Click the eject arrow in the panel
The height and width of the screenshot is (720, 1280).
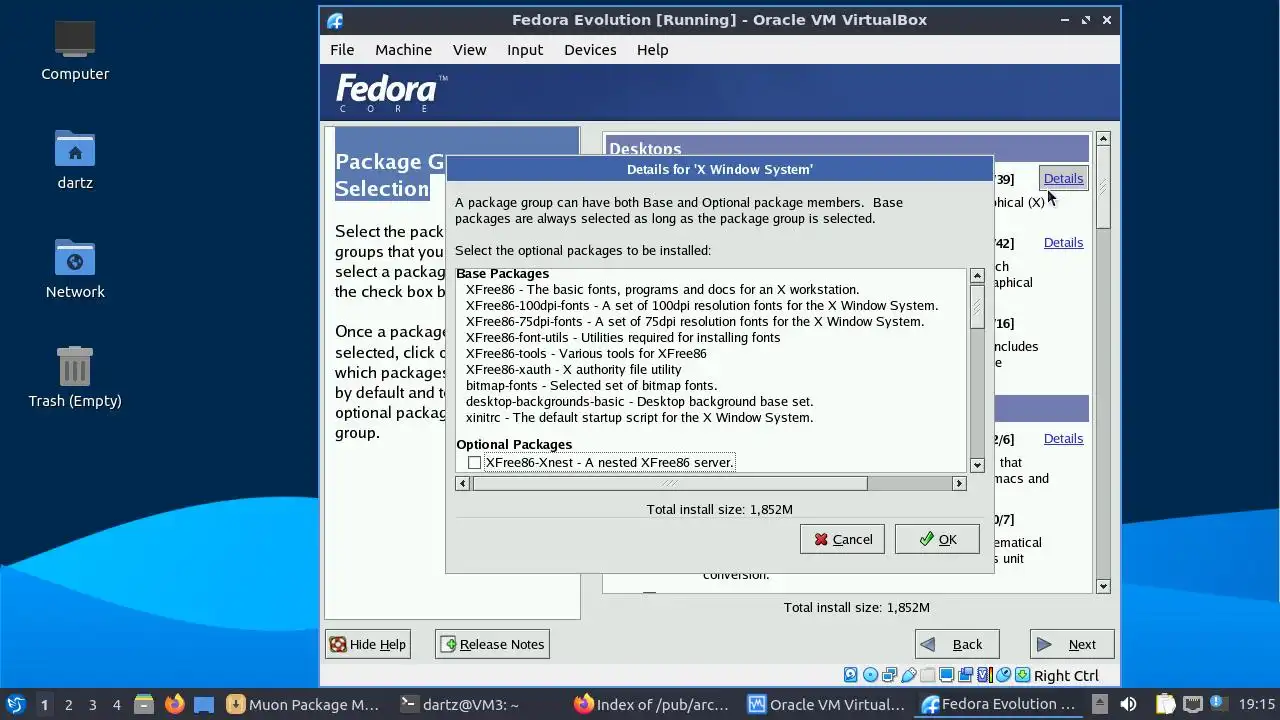[1100, 704]
